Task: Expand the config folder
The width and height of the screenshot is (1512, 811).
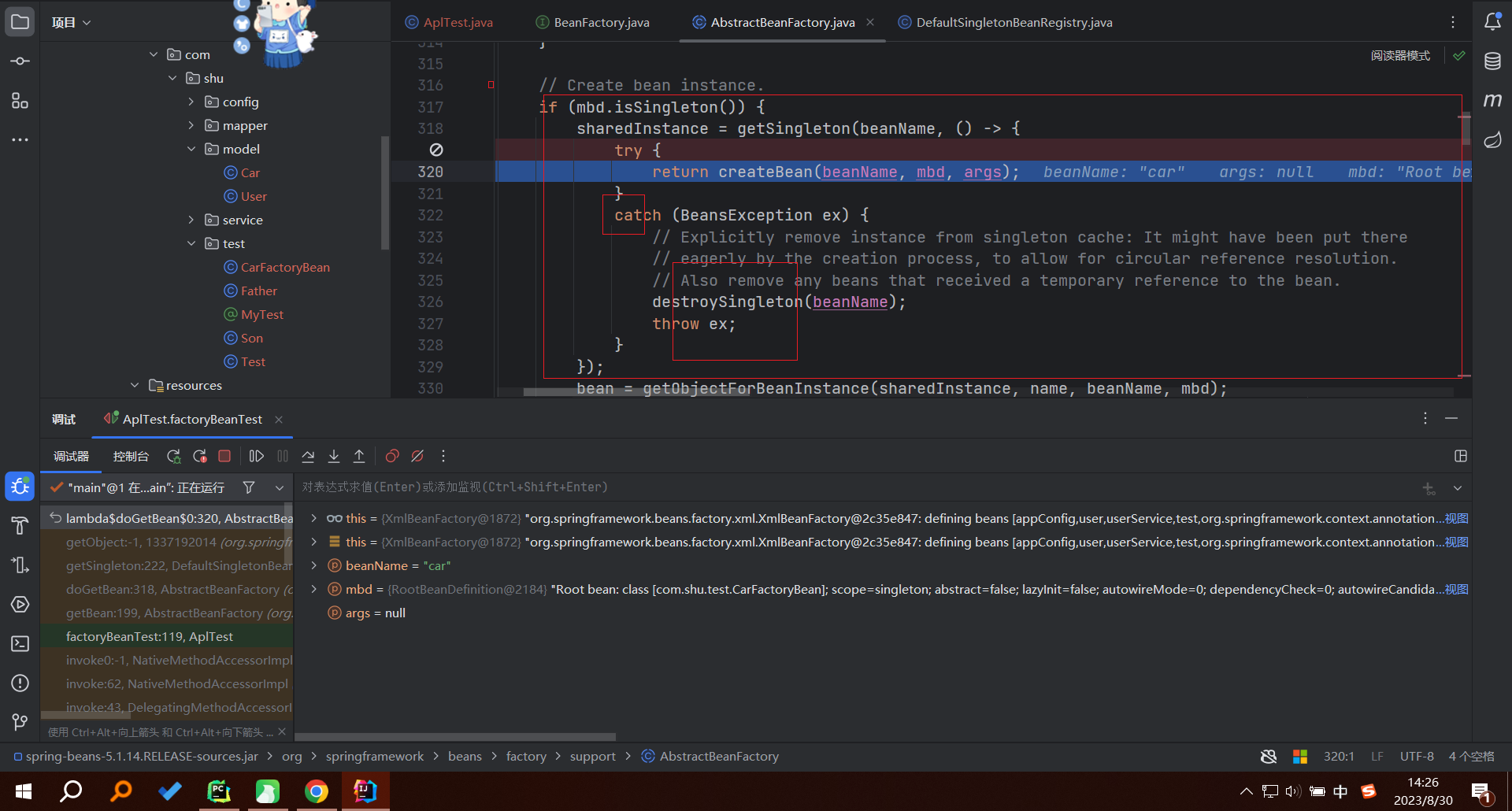Action: pos(191,102)
